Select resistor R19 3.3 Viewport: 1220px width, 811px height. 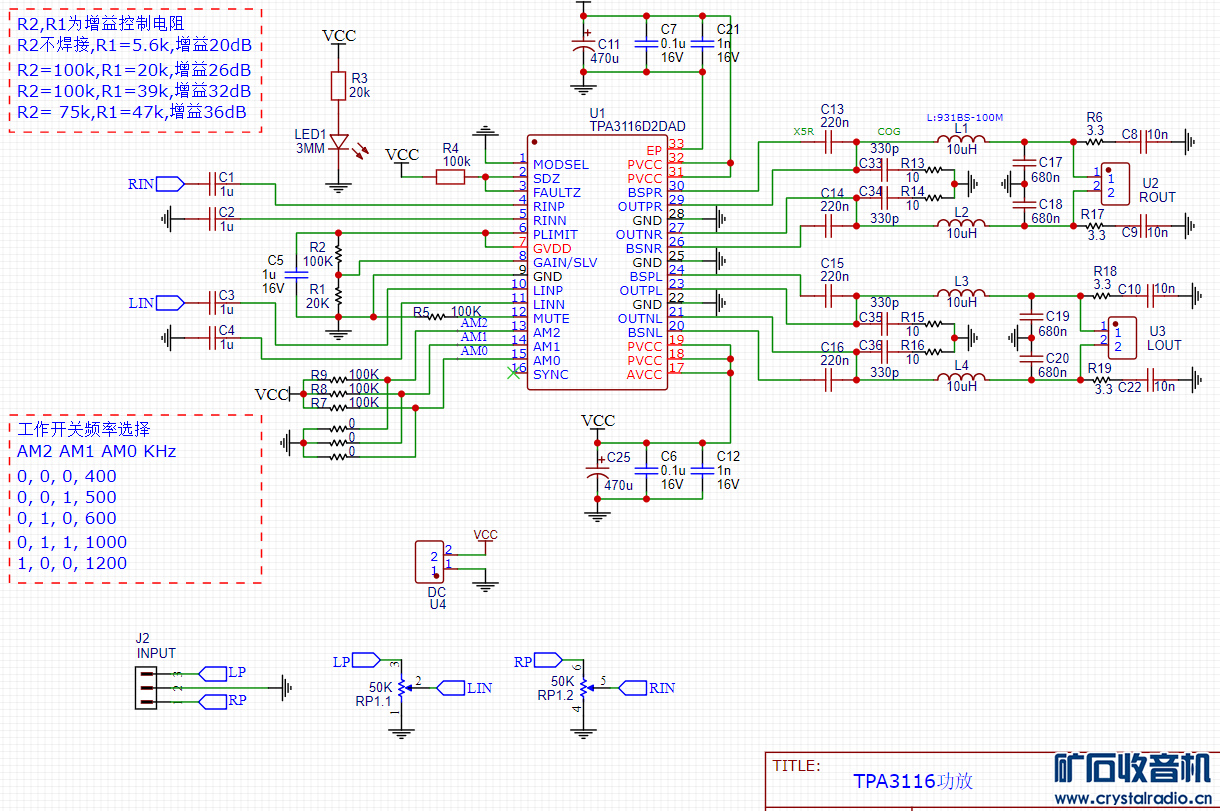1103,380
